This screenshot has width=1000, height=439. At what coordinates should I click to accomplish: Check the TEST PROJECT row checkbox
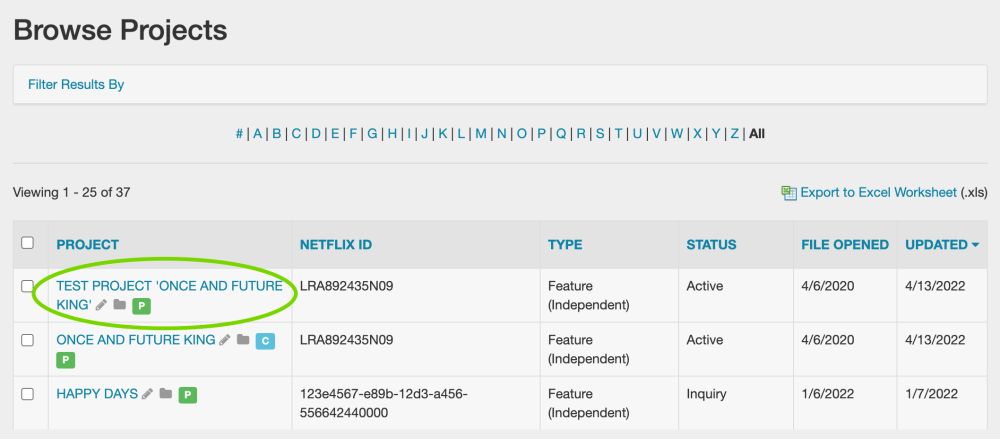pyautogui.click(x=28, y=286)
